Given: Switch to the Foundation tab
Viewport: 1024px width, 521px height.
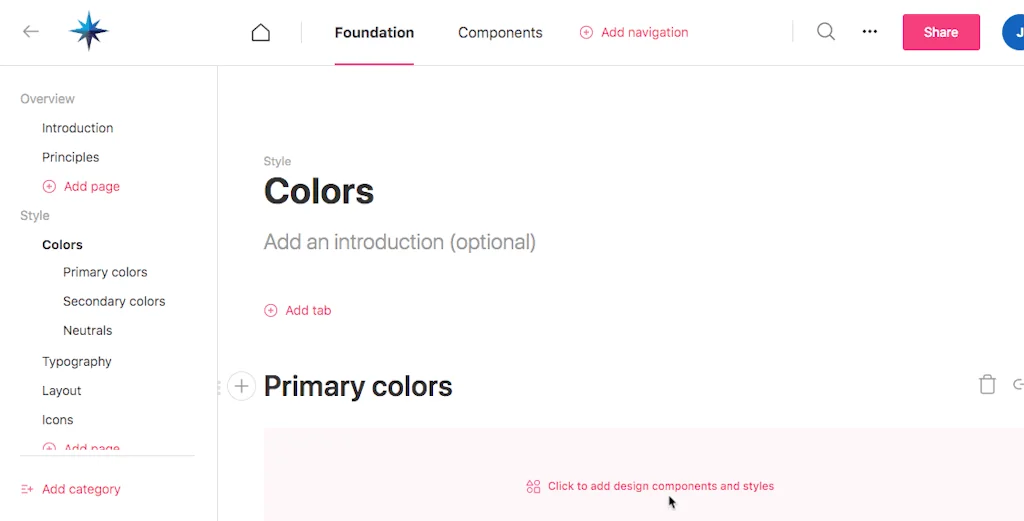Looking at the screenshot, I should (374, 33).
